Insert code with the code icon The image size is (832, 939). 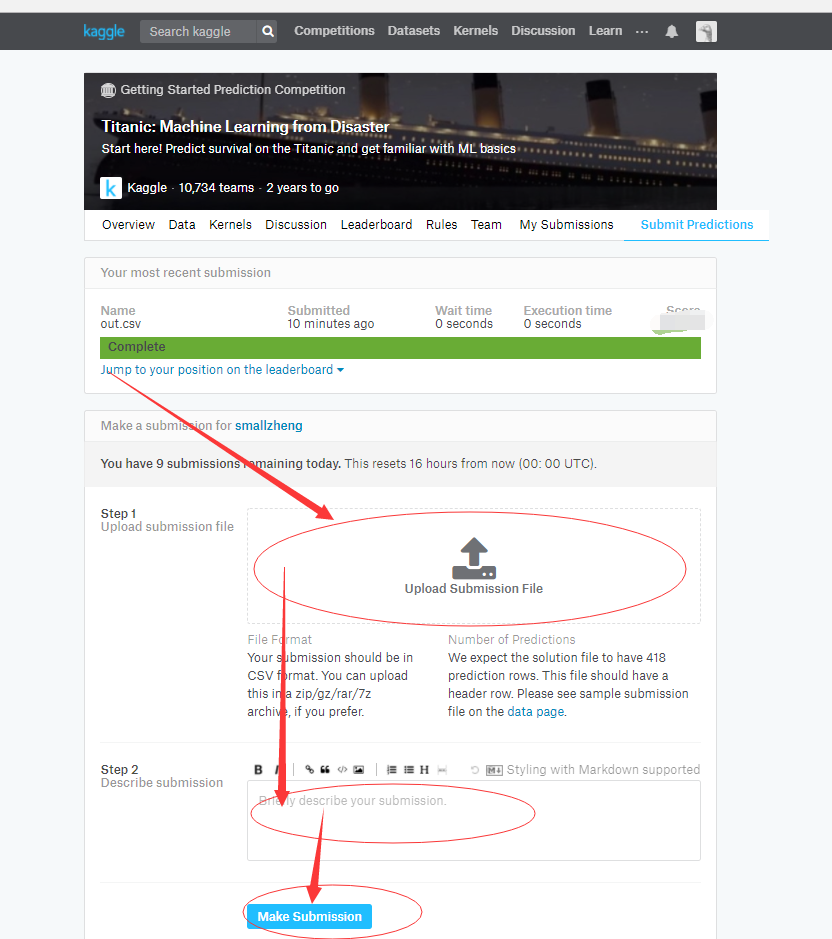(341, 770)
